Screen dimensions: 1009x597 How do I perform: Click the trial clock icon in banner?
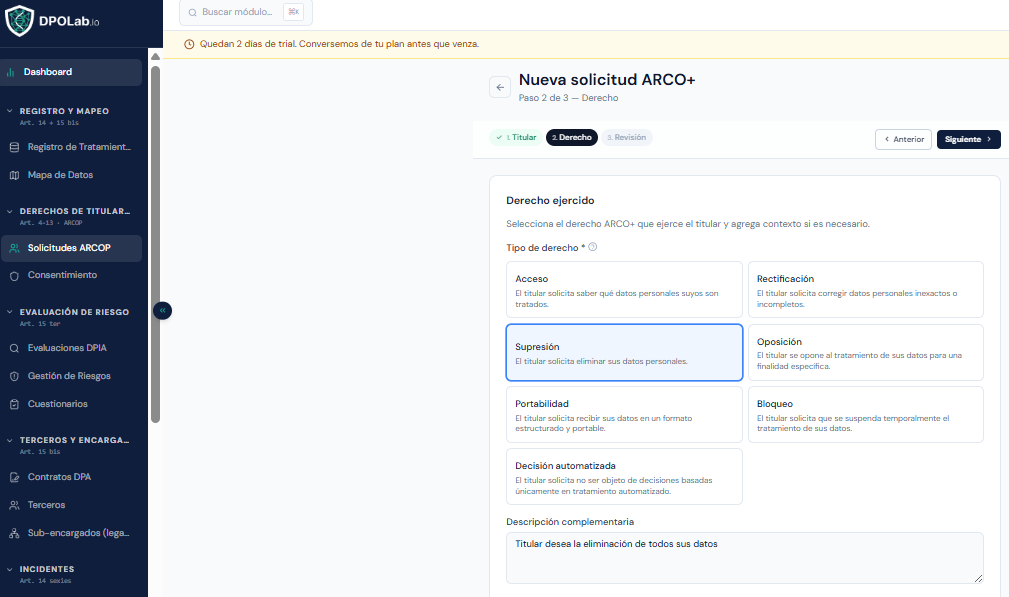coord(189,44)
